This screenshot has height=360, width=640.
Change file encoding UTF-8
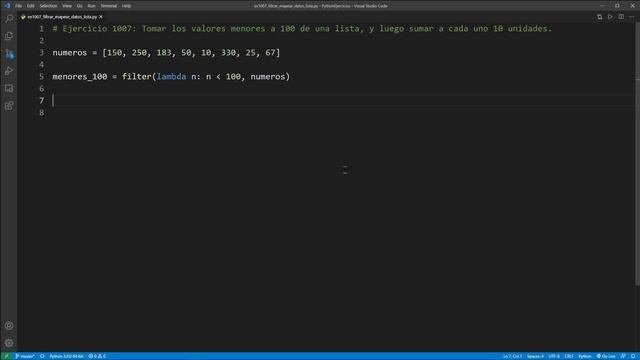(554, 356)
